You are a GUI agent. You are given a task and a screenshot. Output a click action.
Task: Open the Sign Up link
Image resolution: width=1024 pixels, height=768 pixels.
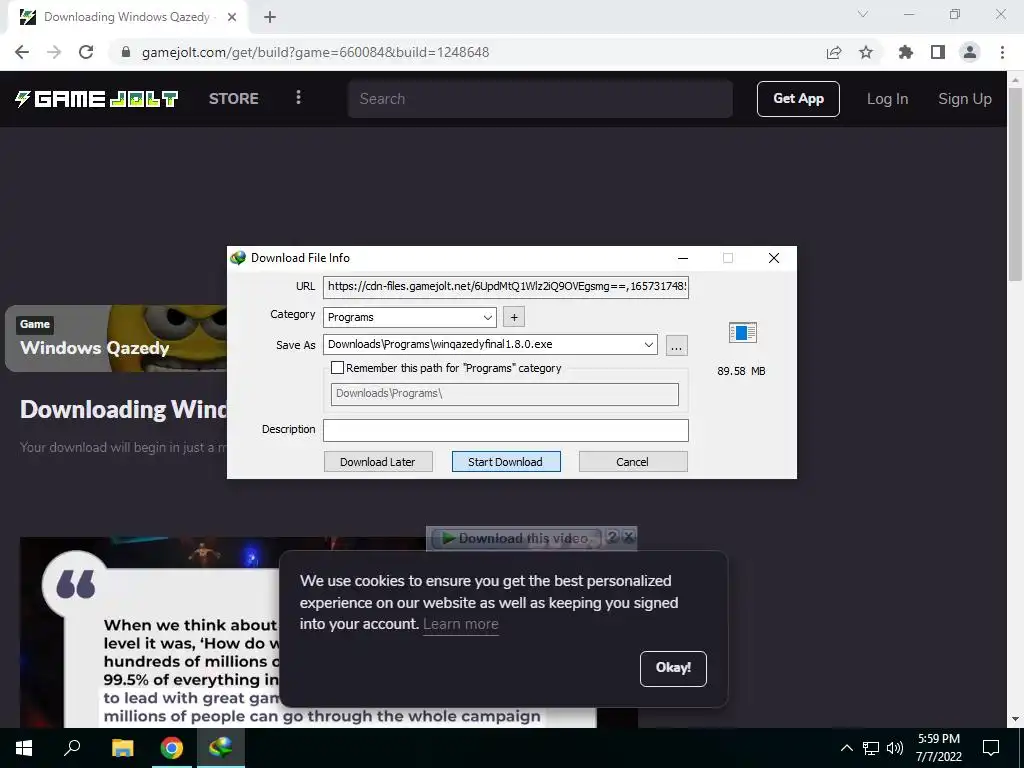pos(965,99)
